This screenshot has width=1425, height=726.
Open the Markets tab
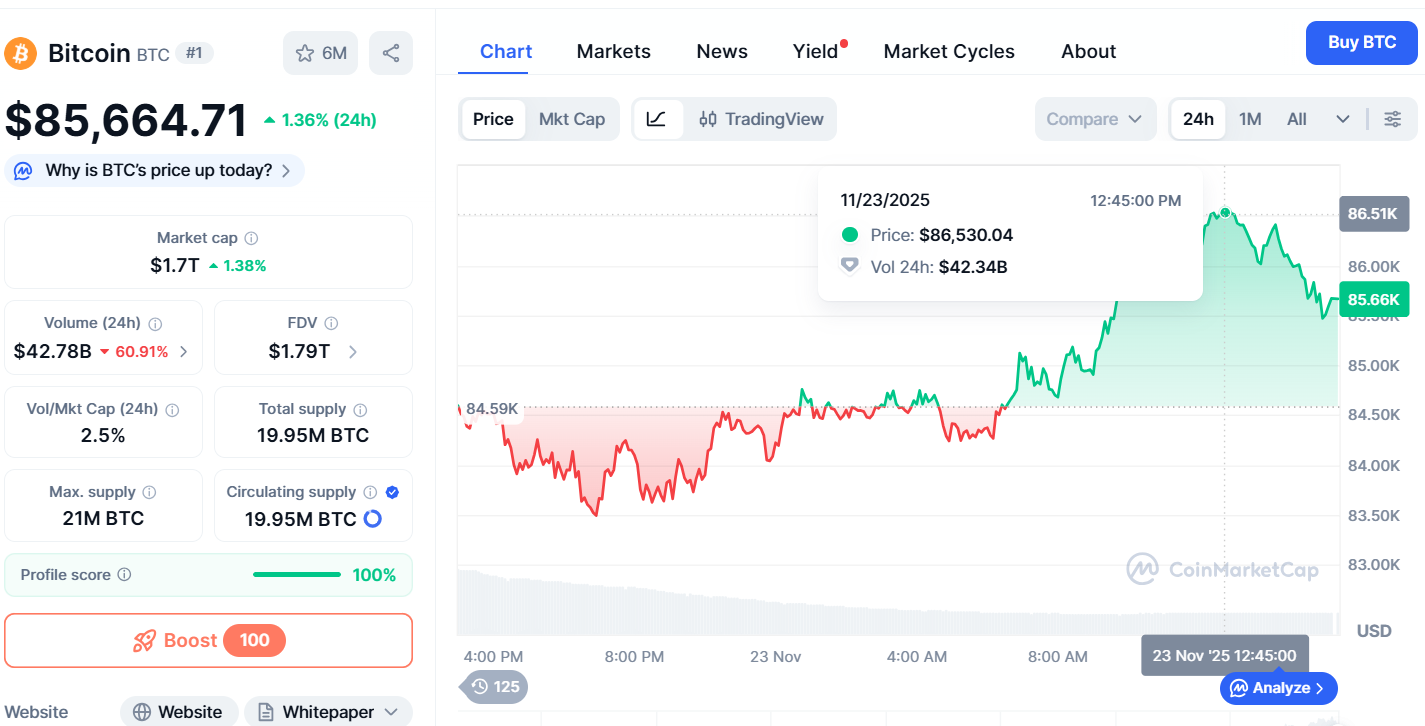pos(614,51)
